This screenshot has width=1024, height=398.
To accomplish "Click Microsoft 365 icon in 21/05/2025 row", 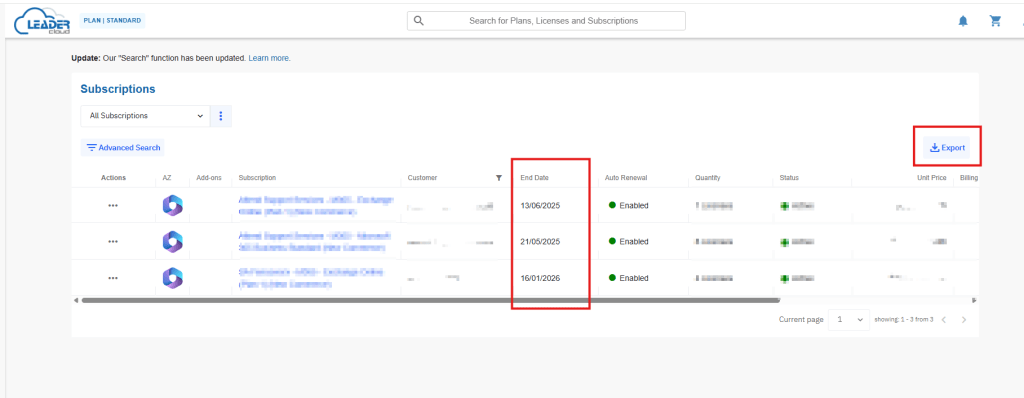I will point(172,241).
